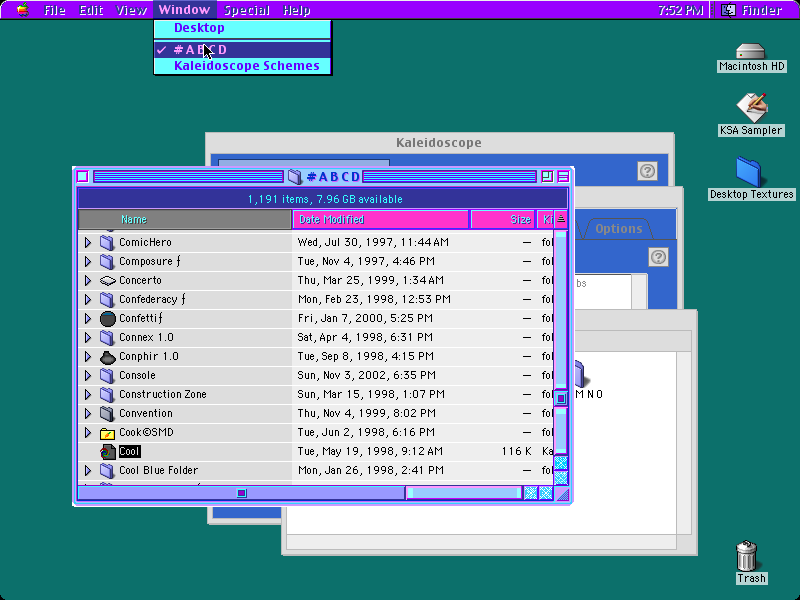Sort list by Date Modified column
This screenshot has width=800, height=600.
point(381,219)
